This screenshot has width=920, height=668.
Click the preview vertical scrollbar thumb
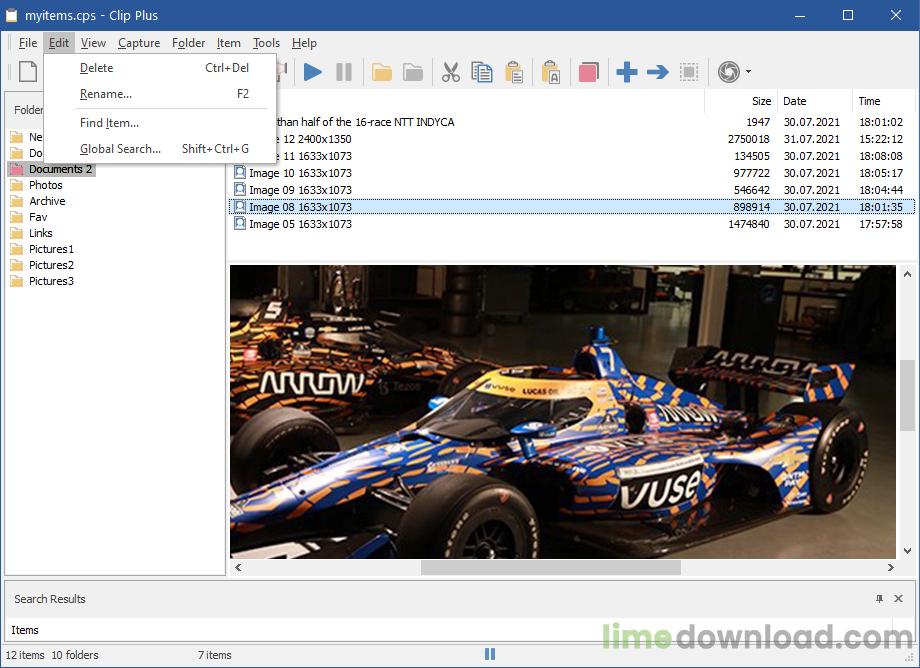pyautogui.click(x=907, y=395)
